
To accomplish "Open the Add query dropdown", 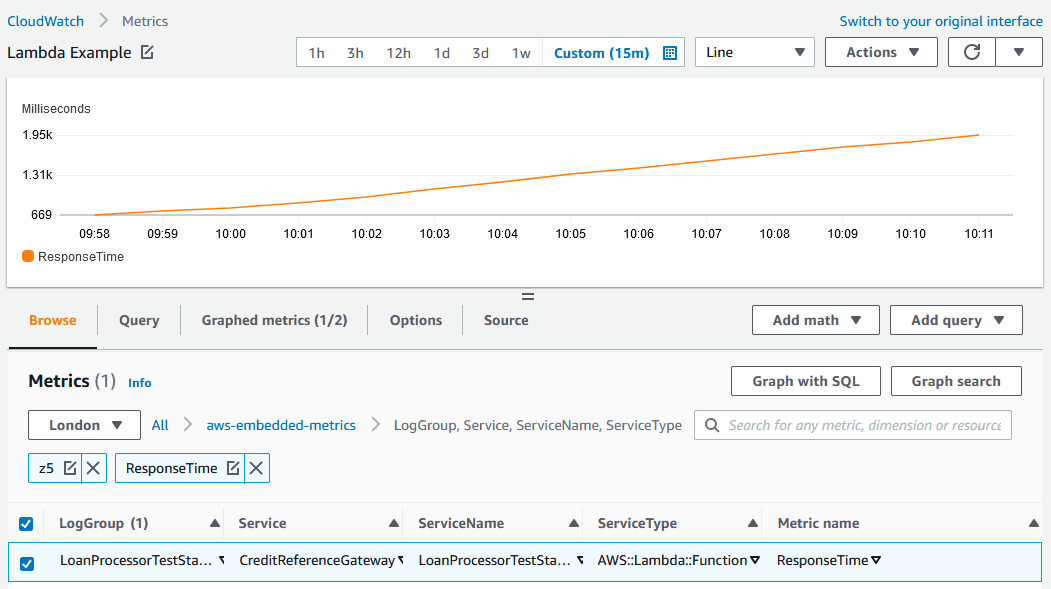I will click(x=956, y=320).
